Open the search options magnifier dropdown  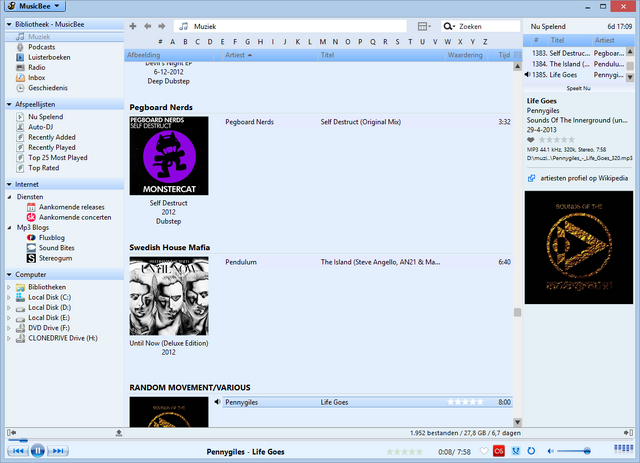pos(449,27)
